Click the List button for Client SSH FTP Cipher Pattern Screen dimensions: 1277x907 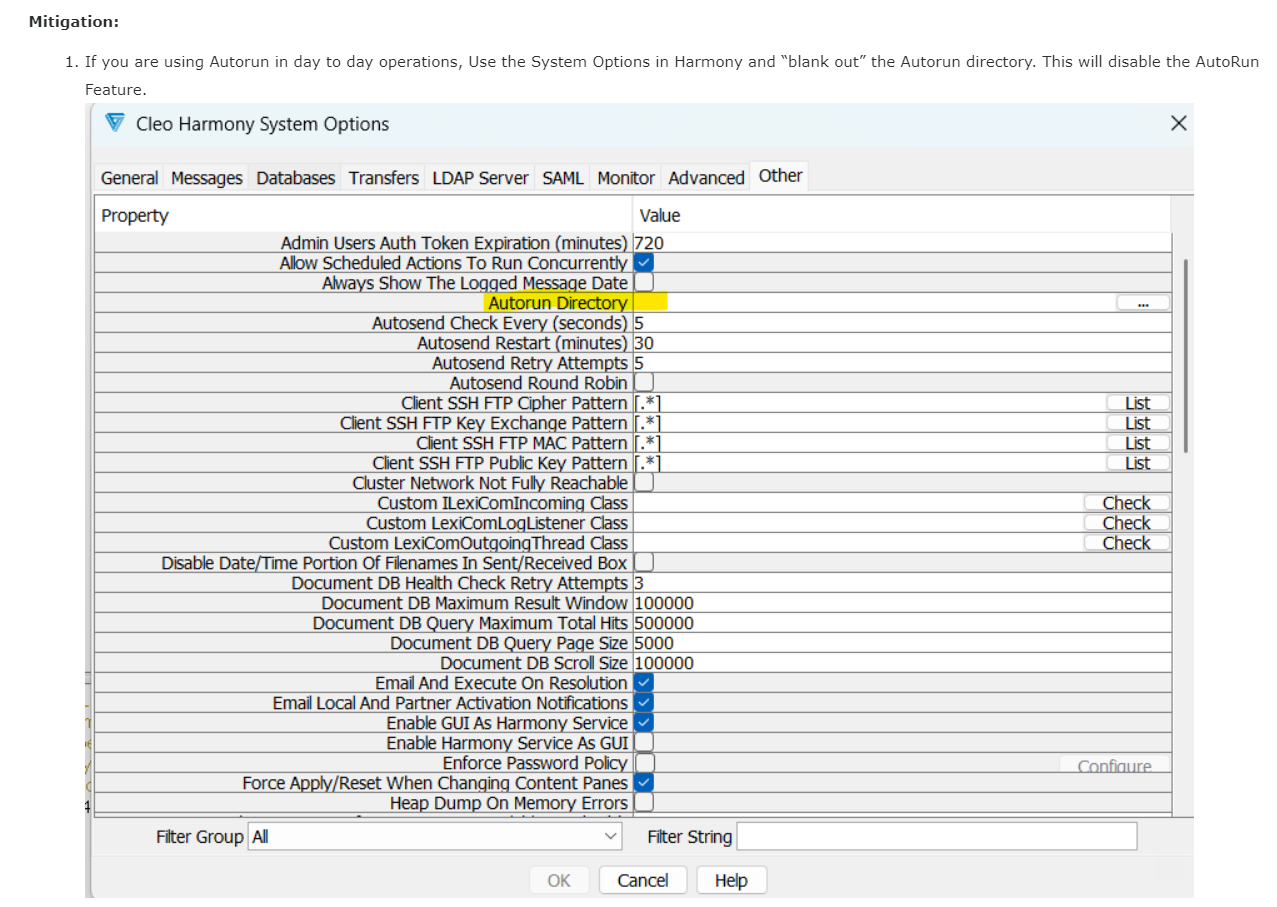pyautogui.click(x=1136, y=402)
